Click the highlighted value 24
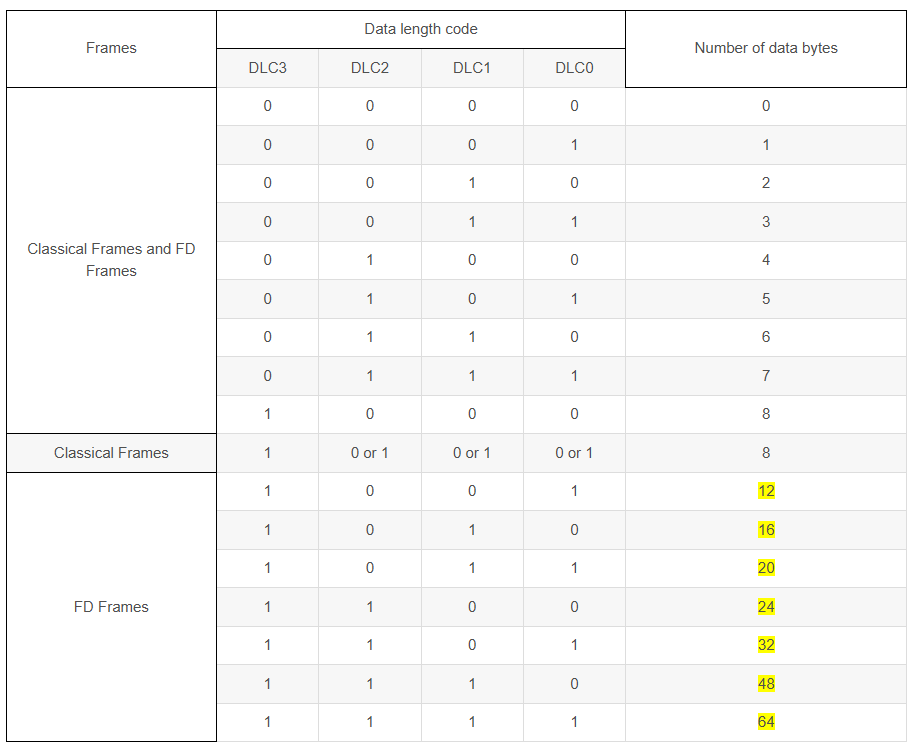This screenshot has height=743, width=908. [766, 607]
